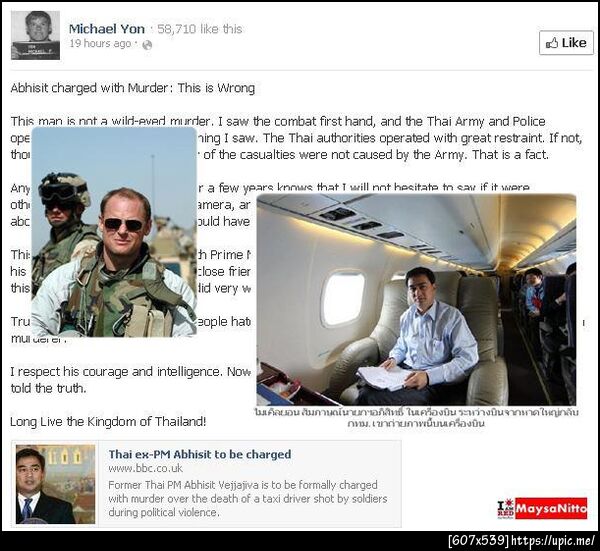Click the airplane cabin photo
The height and width of the screenshot is (551, 600).
[416, 300]
